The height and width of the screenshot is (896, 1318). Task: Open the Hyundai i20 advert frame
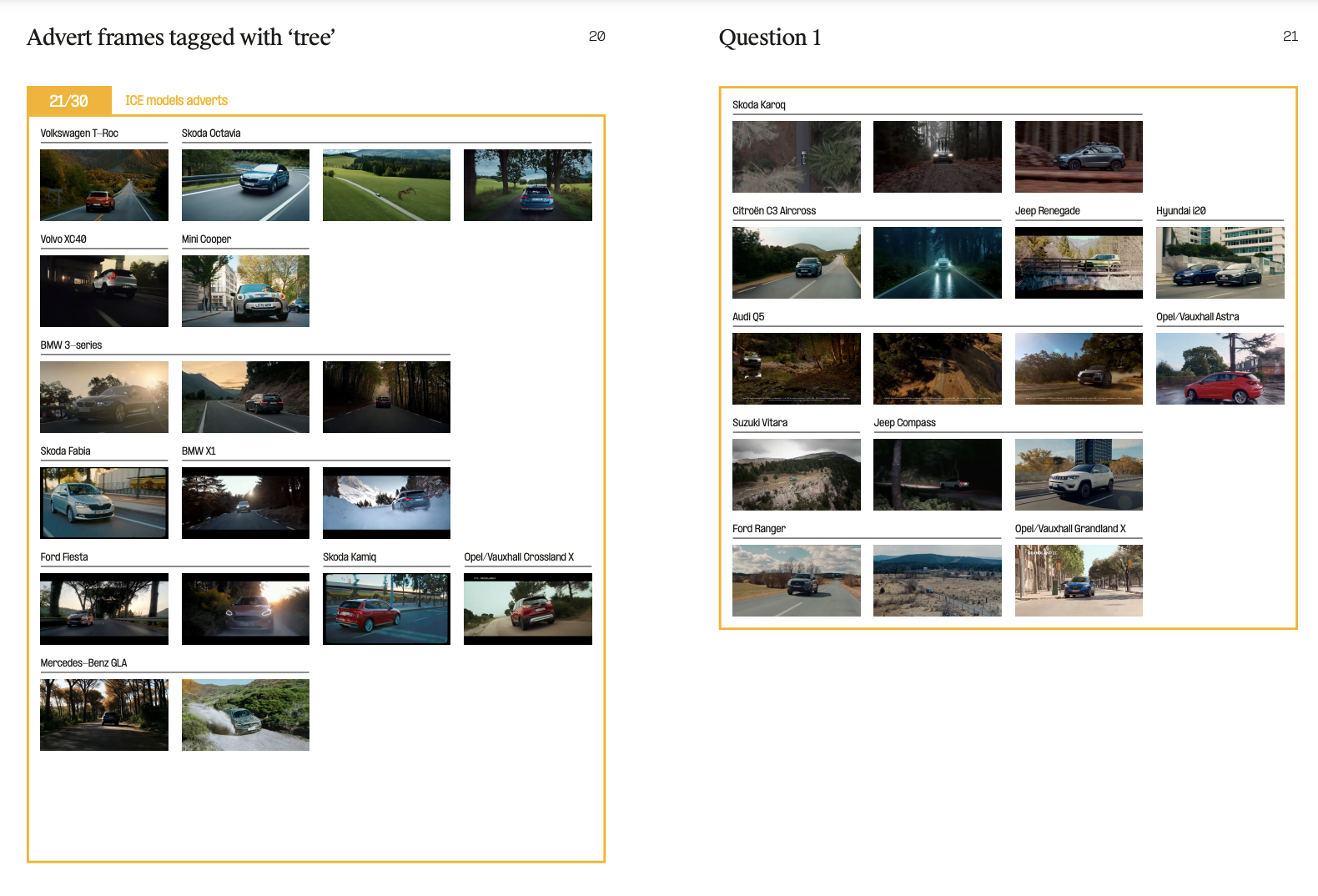(1220, 263)
